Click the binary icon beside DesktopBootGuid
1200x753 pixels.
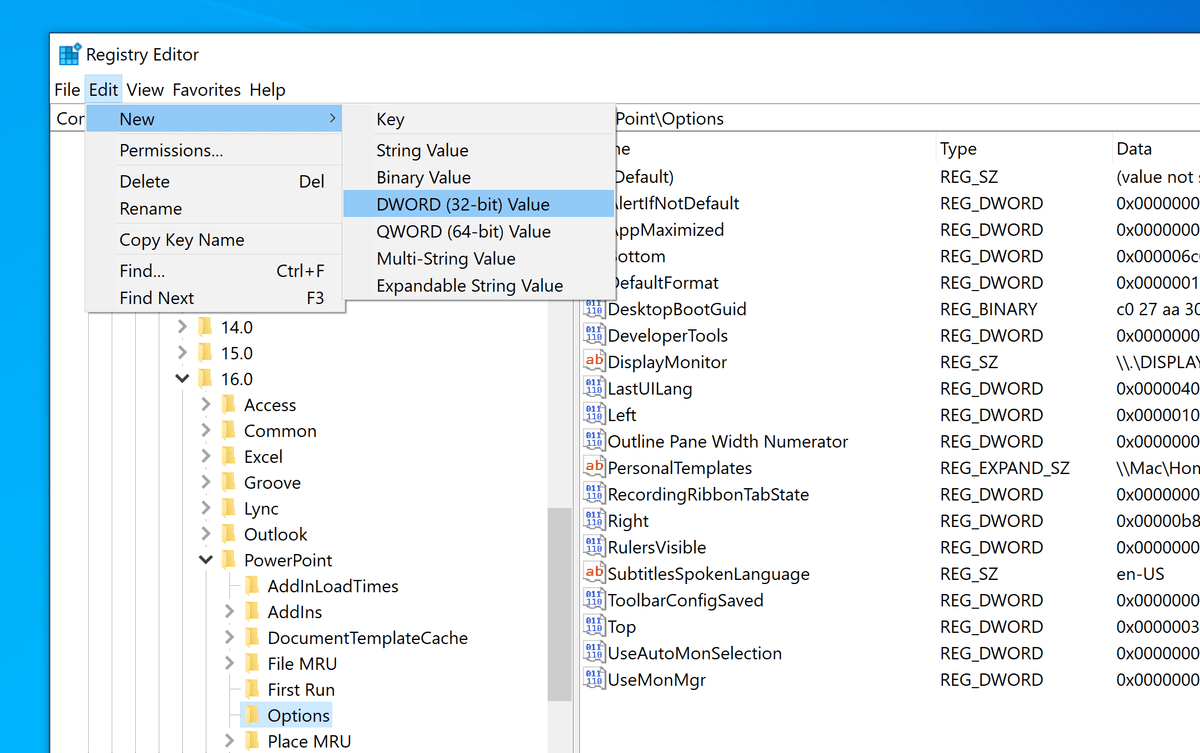tap(594, 309)
